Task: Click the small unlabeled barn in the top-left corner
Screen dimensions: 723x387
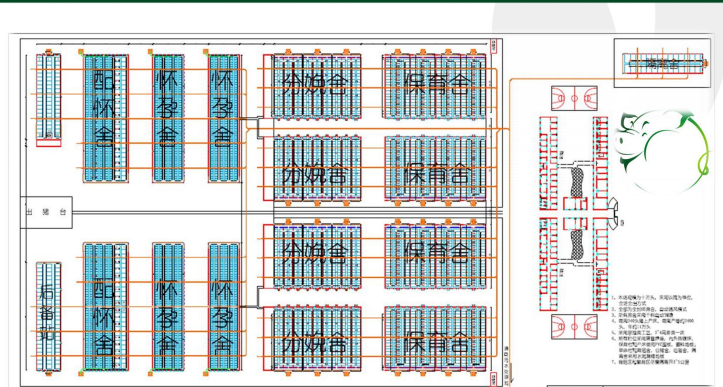Action: 48,99
